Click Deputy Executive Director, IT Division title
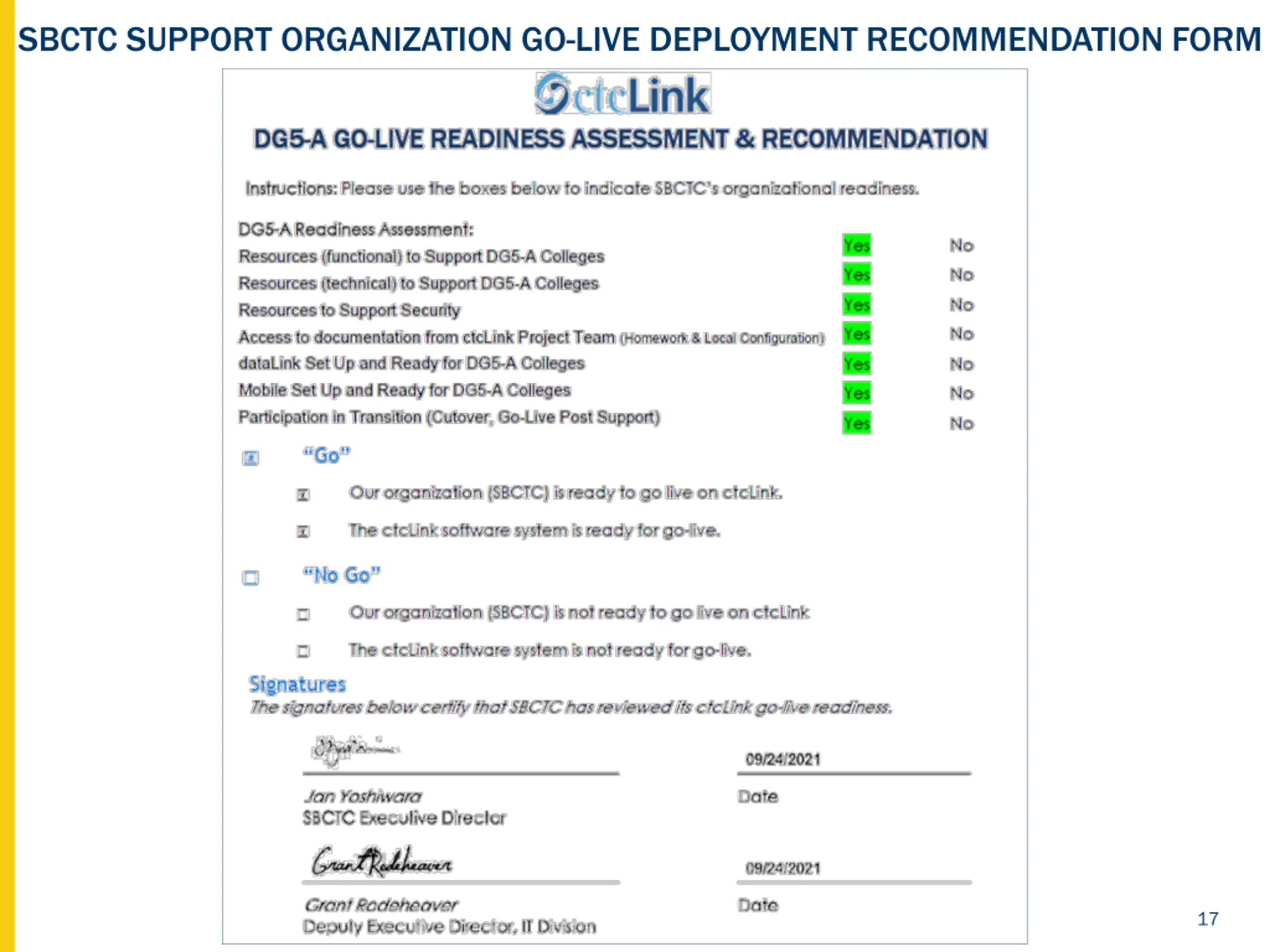This screenshot has height=952, width=1270. [449, 927]
